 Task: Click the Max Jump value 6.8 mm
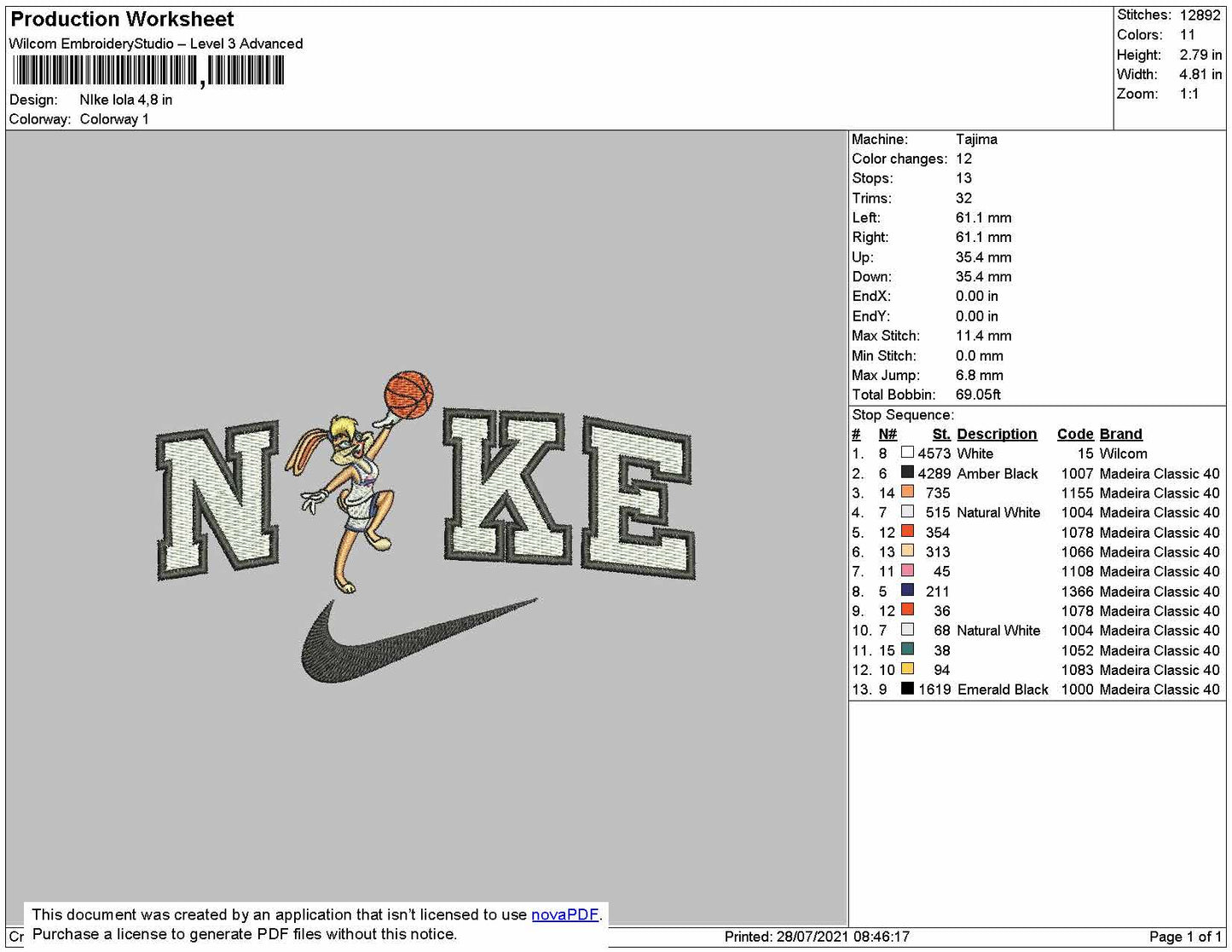[980, 375]
